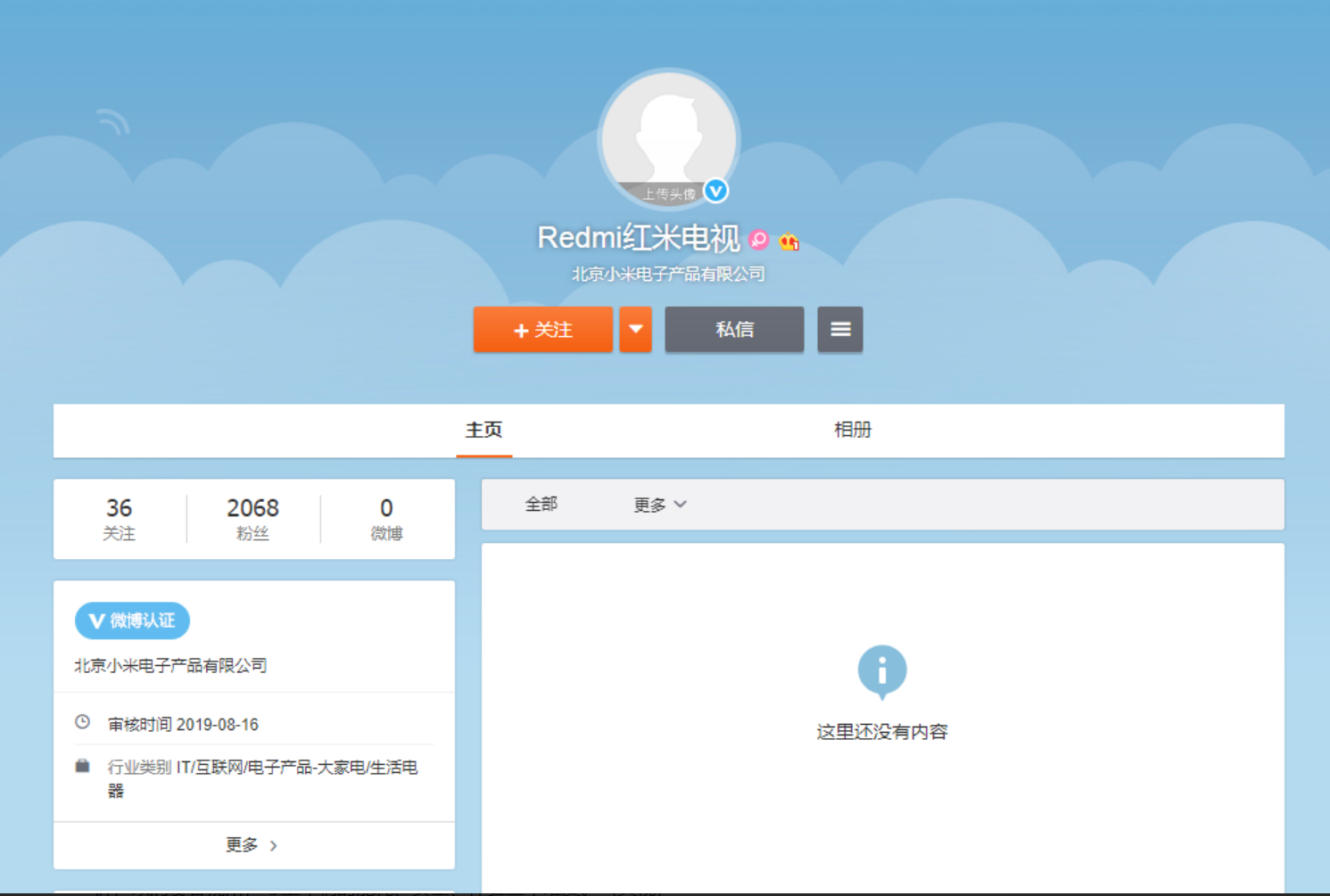The height and width of the screenshot is (896, 1330).
Task: View the 0 微博 posts count
Action: click(387, 519)
